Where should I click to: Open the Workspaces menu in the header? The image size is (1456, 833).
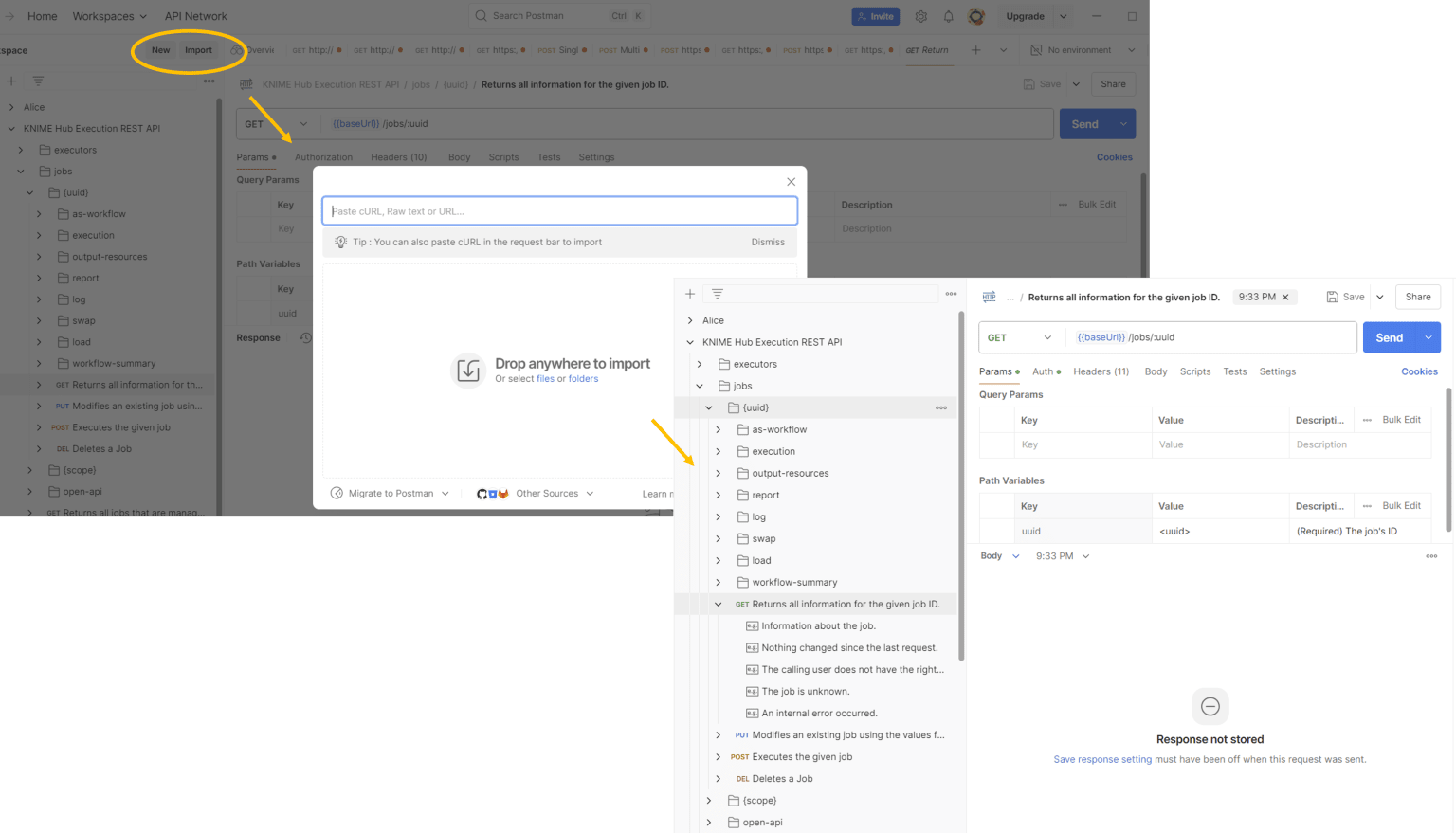point(110,16)
